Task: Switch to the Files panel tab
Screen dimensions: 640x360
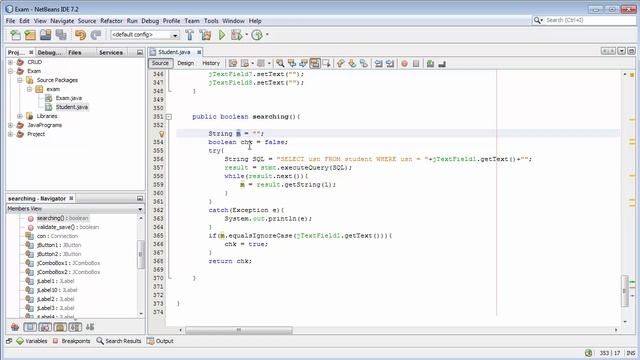Action: click(75, 53)
